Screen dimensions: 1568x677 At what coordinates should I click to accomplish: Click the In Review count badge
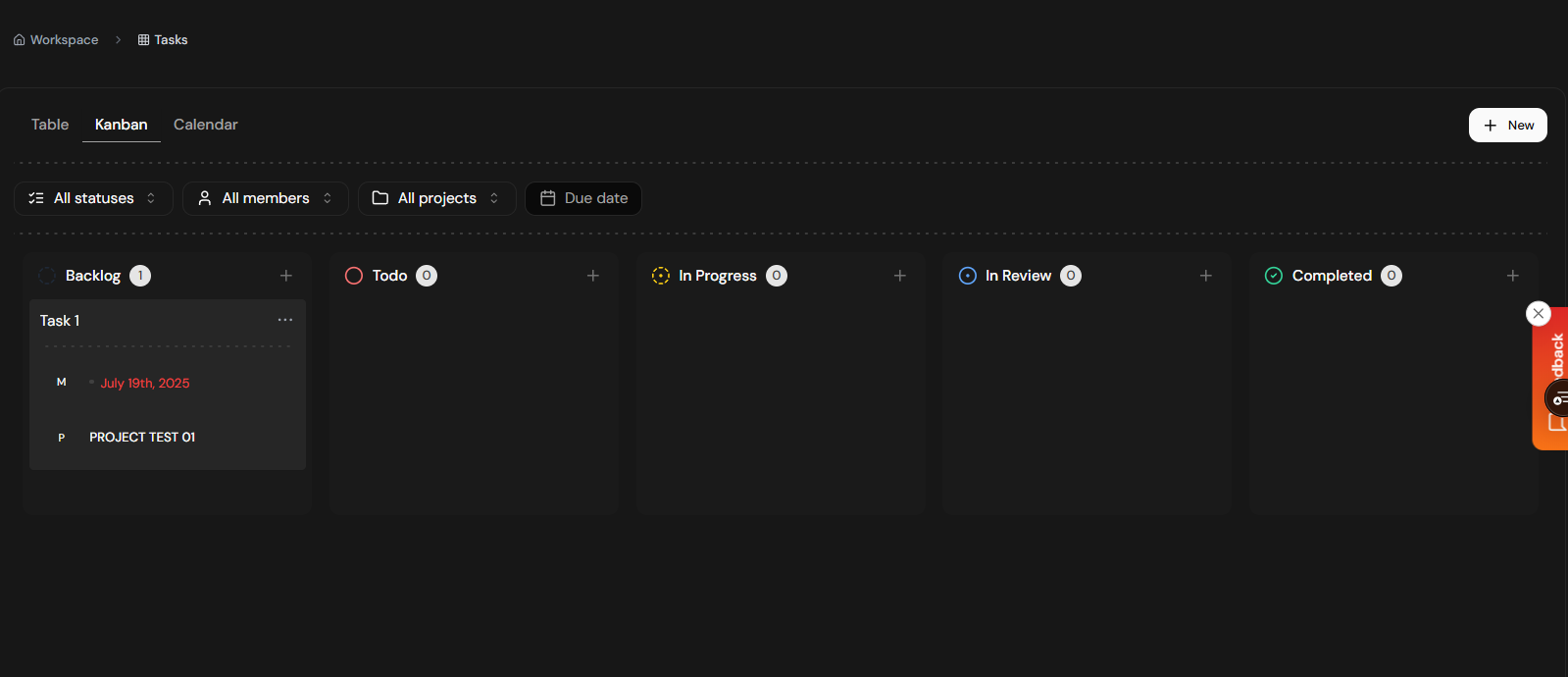1071,276
